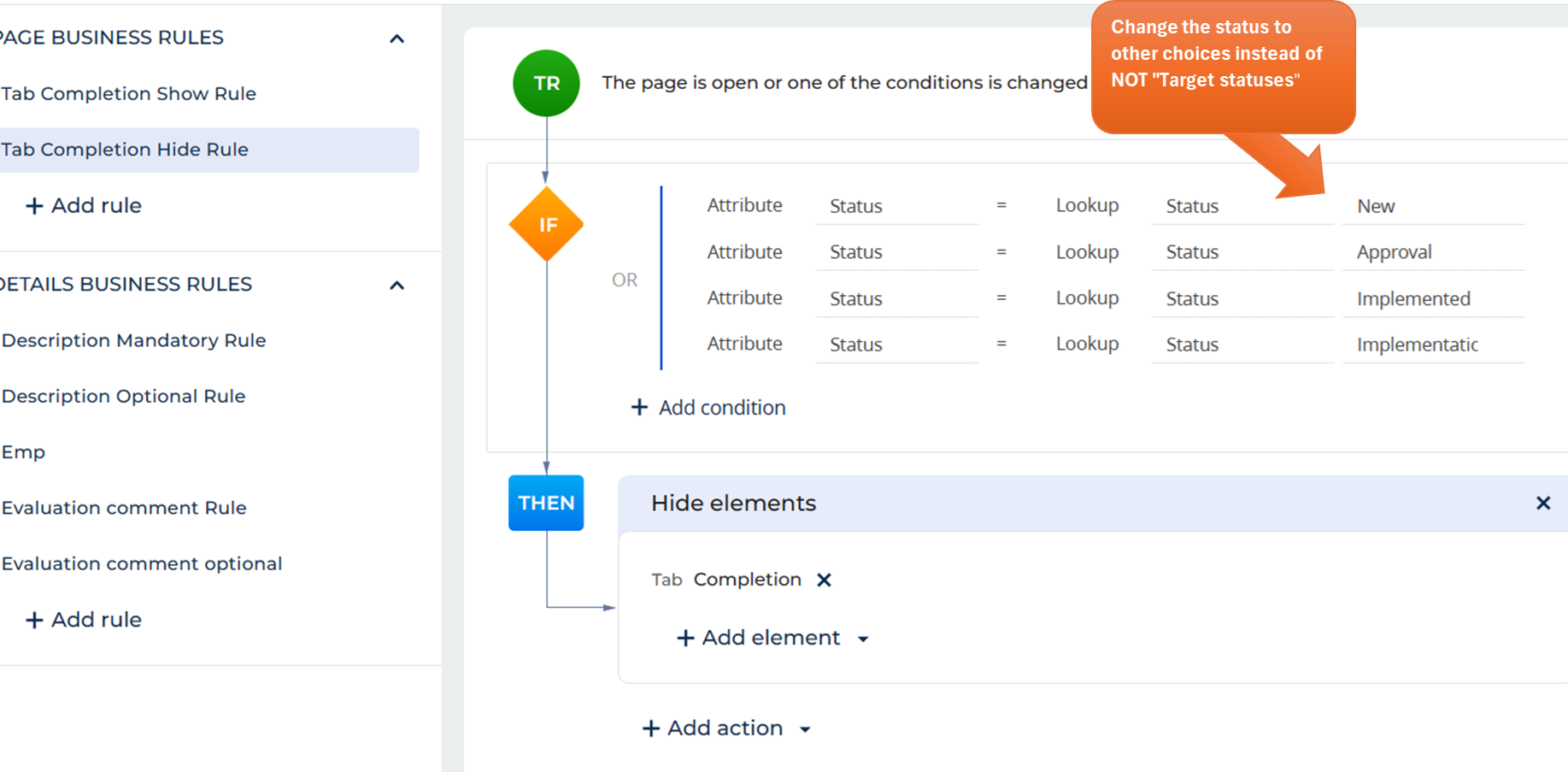This screenshot has width=1568, height=772.
Task: Select the Tab Completion Show Rule
Action: (x=128, y=93)
